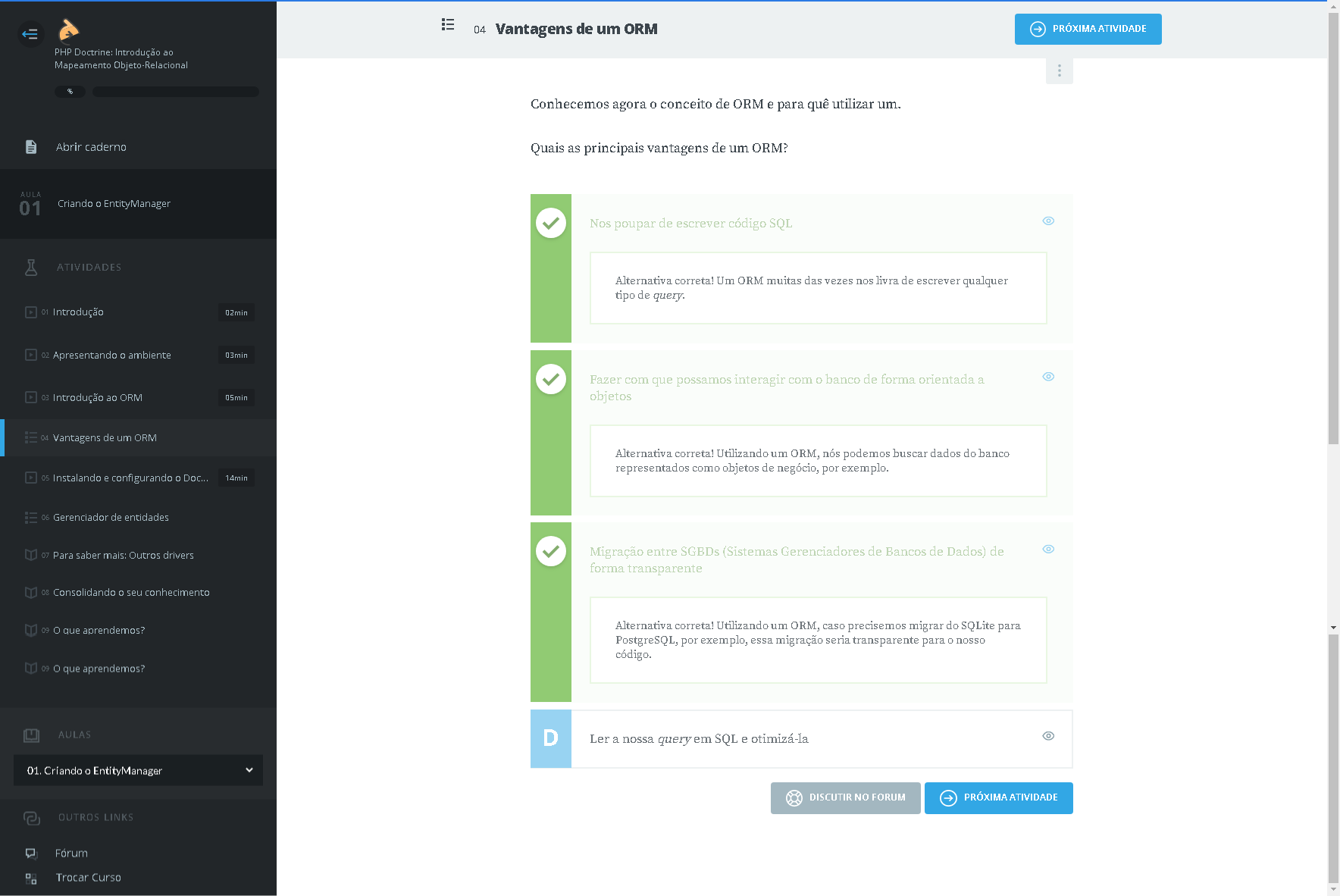Click top 'Próxima Atividade' button

1088,30
